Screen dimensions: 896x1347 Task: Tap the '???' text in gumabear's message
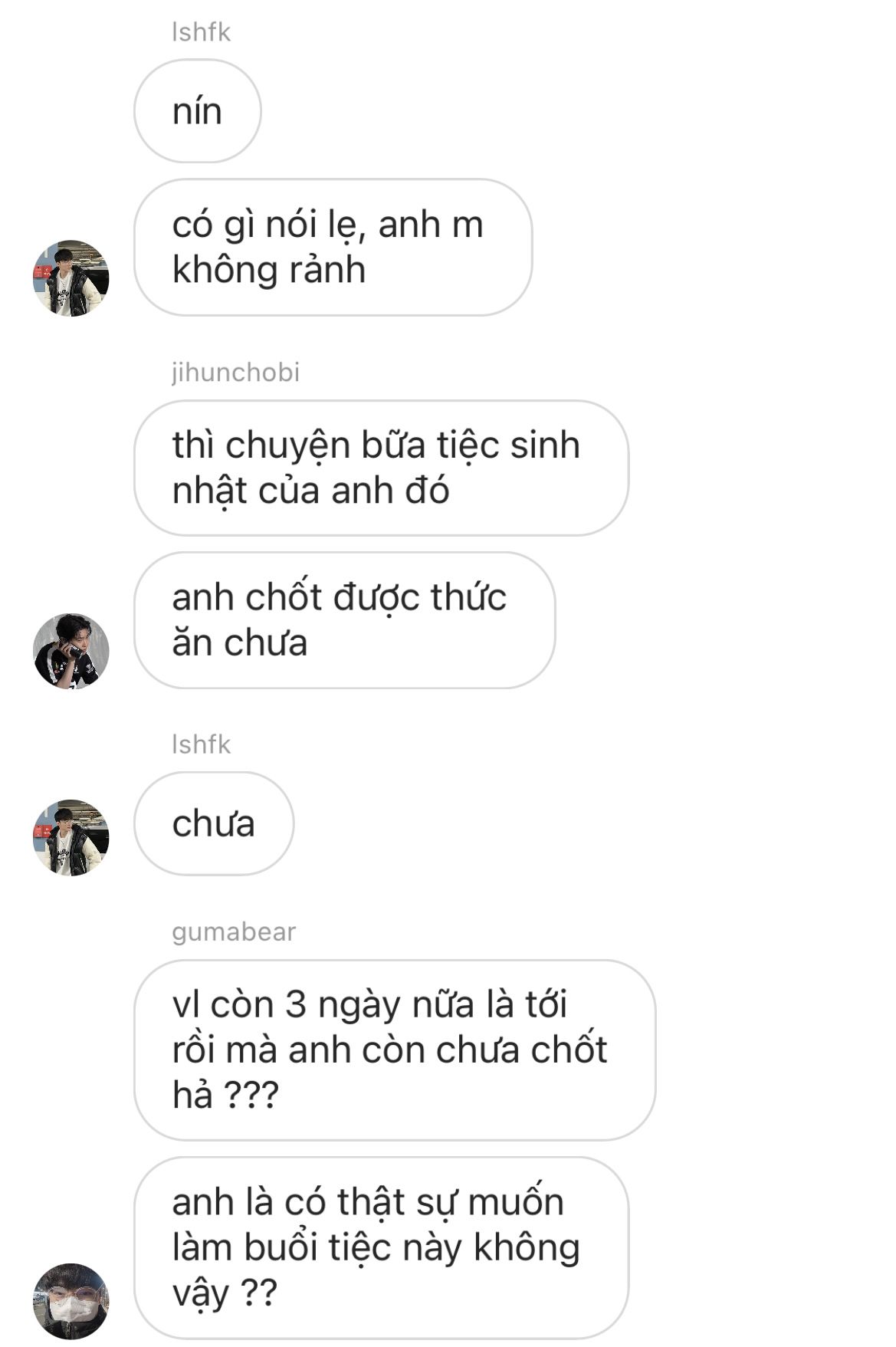tap(251, 1096)
